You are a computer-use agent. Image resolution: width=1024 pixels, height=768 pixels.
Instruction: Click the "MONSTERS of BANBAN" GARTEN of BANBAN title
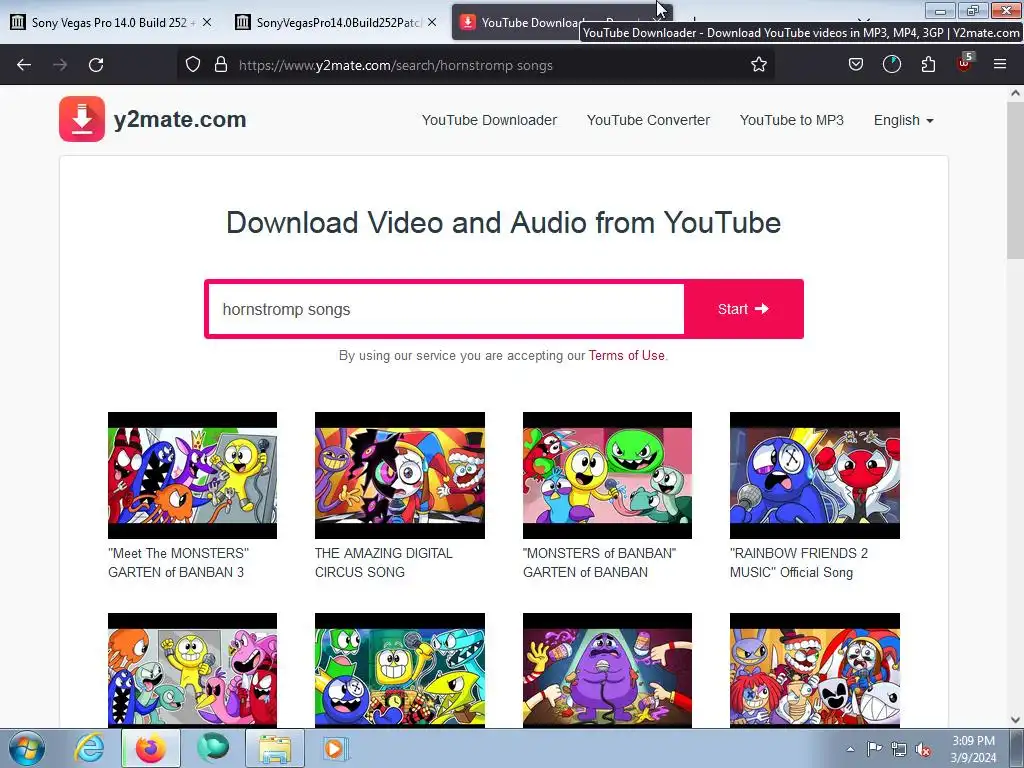tap(599, 562)
